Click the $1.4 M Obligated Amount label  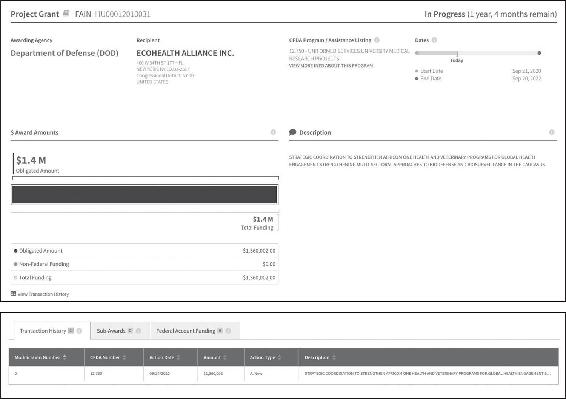37,165
